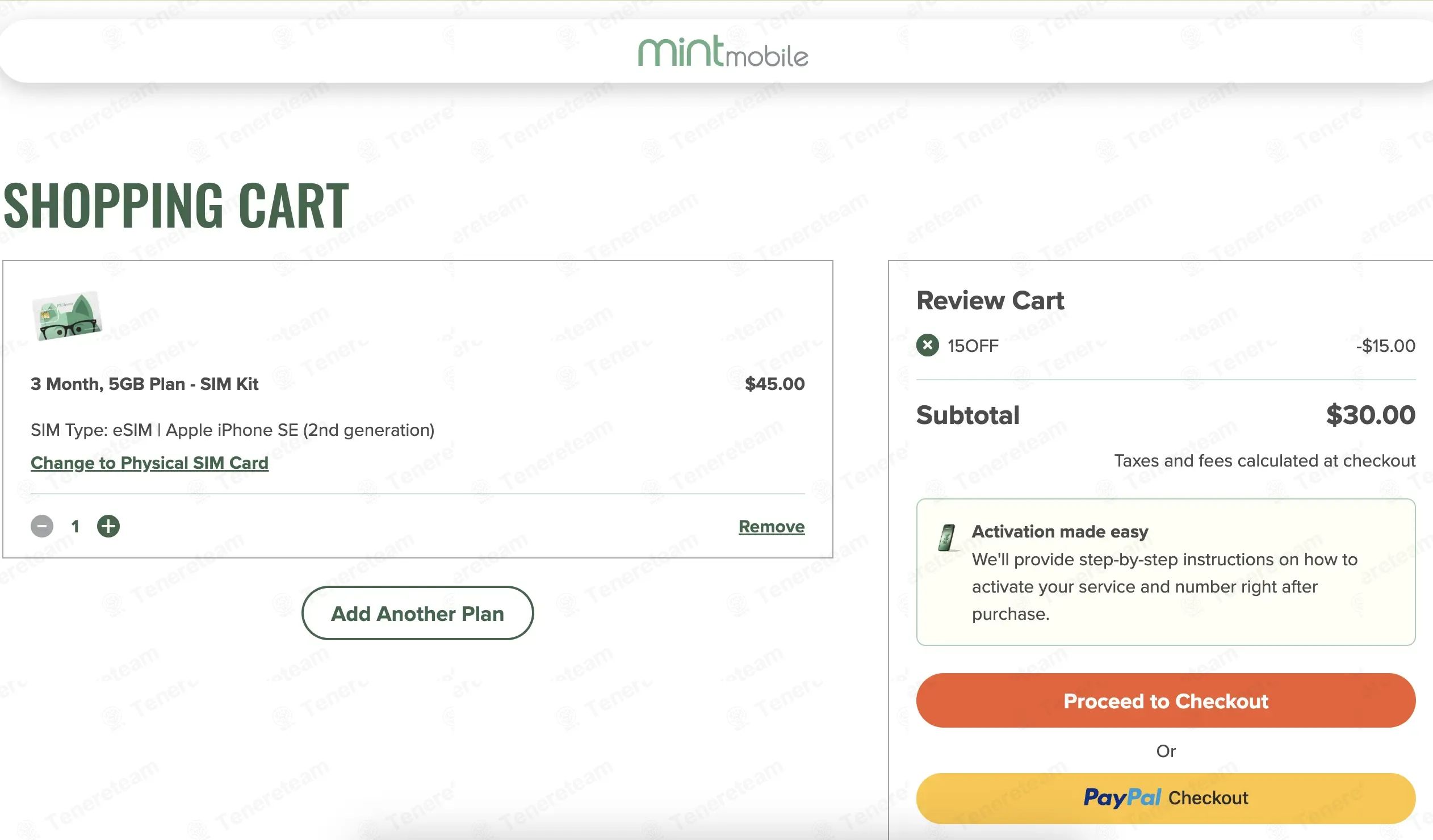
Task: Increase plan quantity with plus button
Action: pyautogui.click(x=108, y=526)
